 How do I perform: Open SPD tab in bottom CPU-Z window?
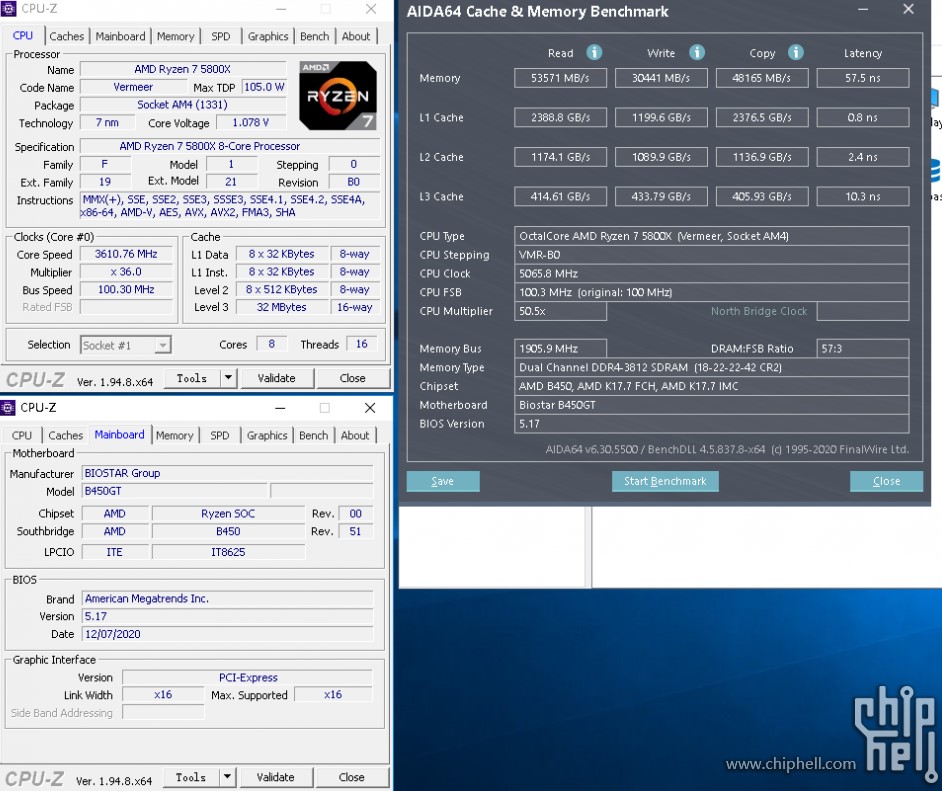[x=220, y=435]
